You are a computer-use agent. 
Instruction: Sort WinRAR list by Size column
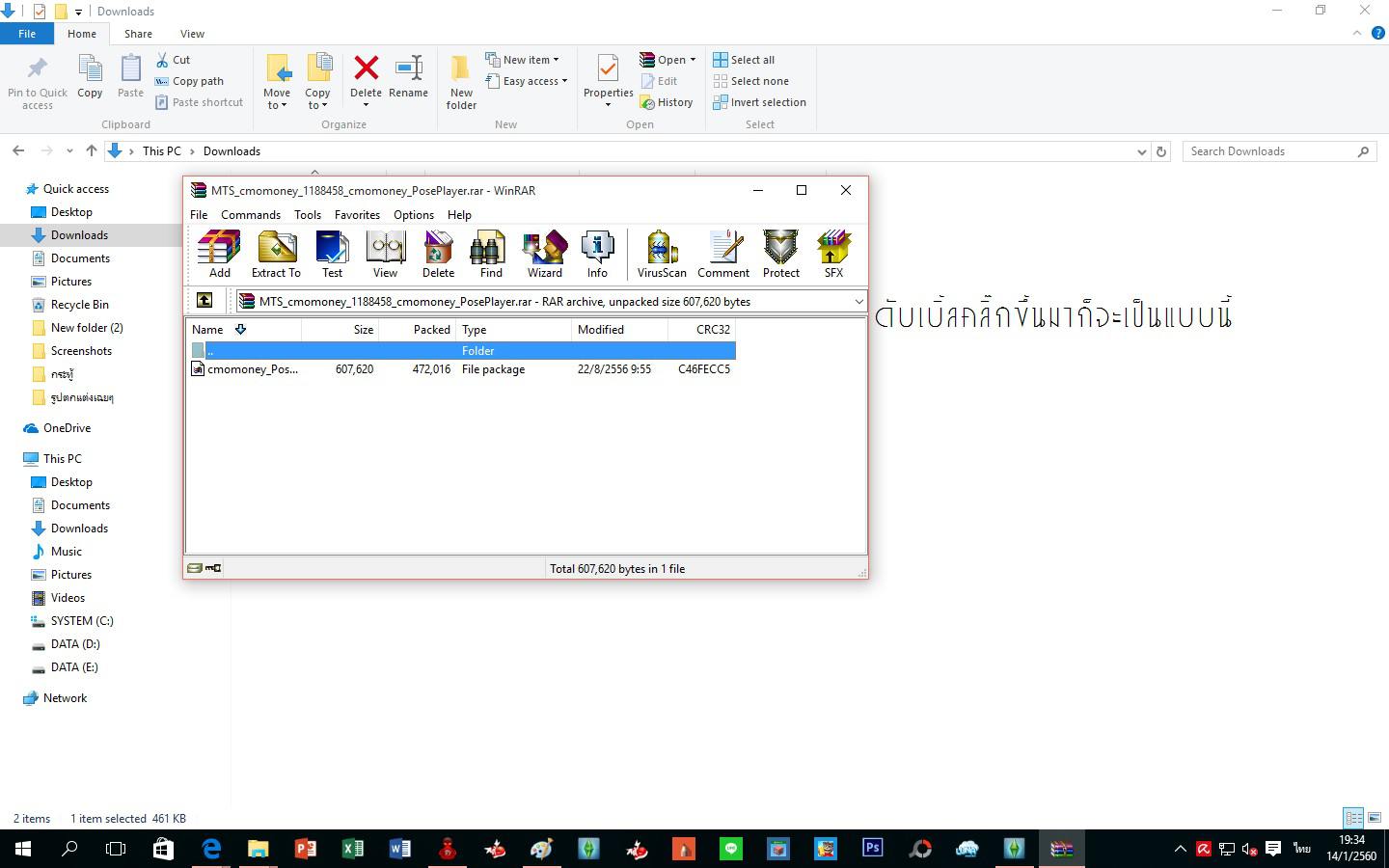click(x=340, y=330)
